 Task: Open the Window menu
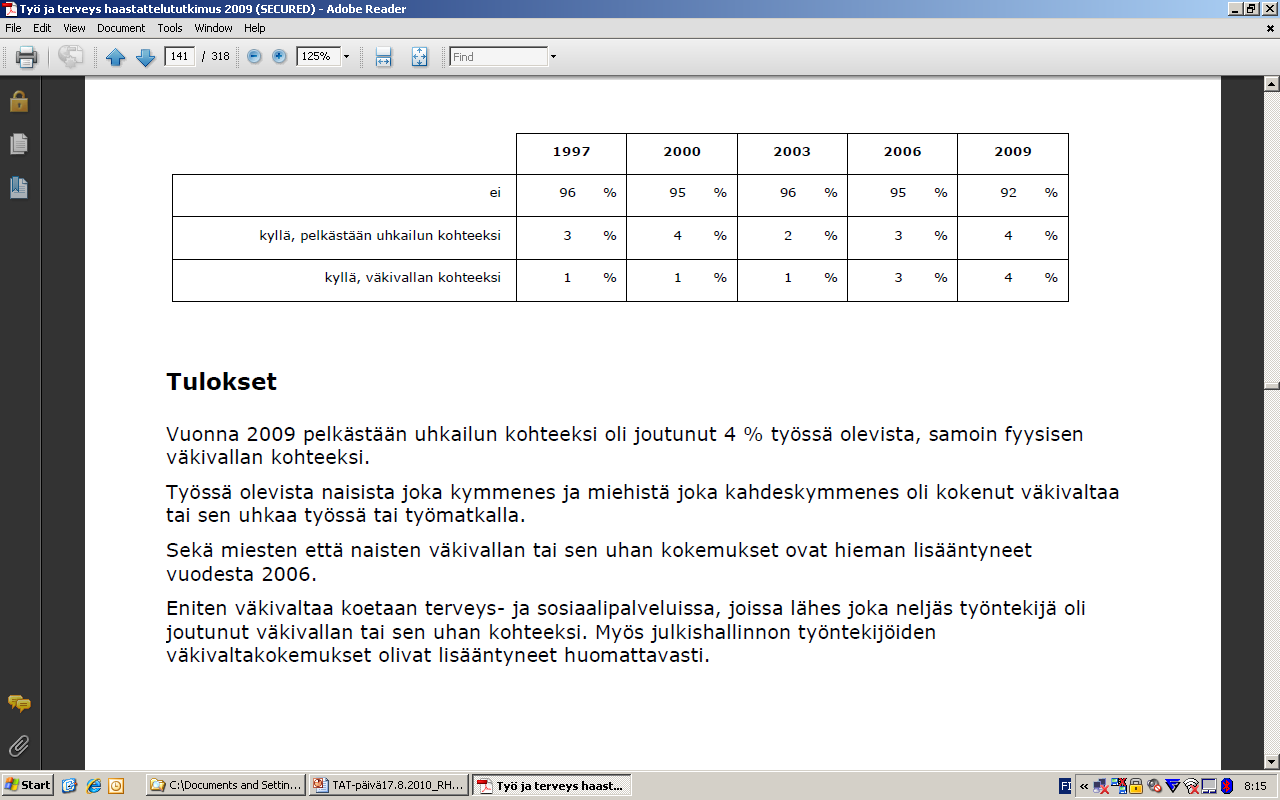coord(213,28)
